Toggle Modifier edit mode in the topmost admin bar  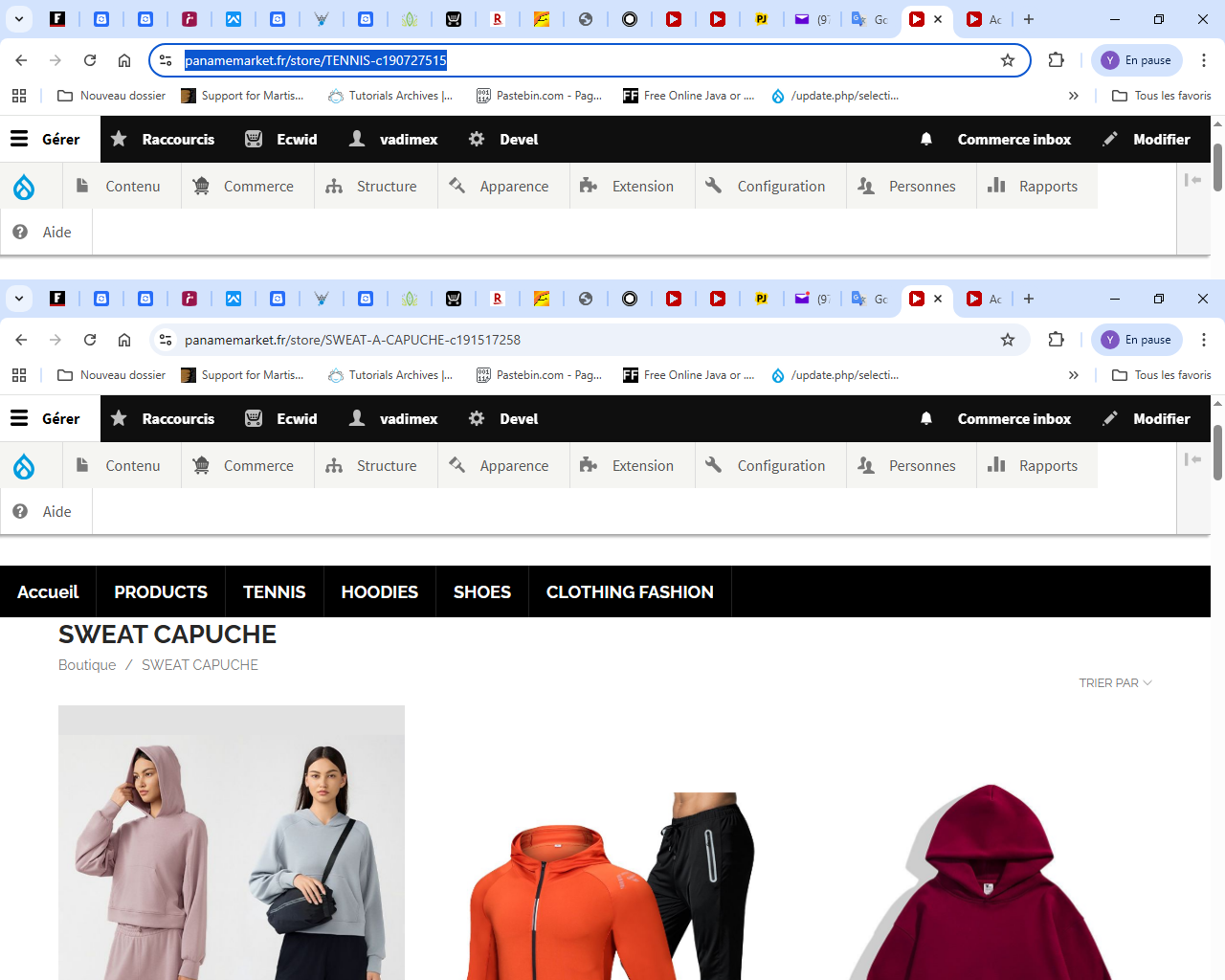click(x=1147, y=139)
